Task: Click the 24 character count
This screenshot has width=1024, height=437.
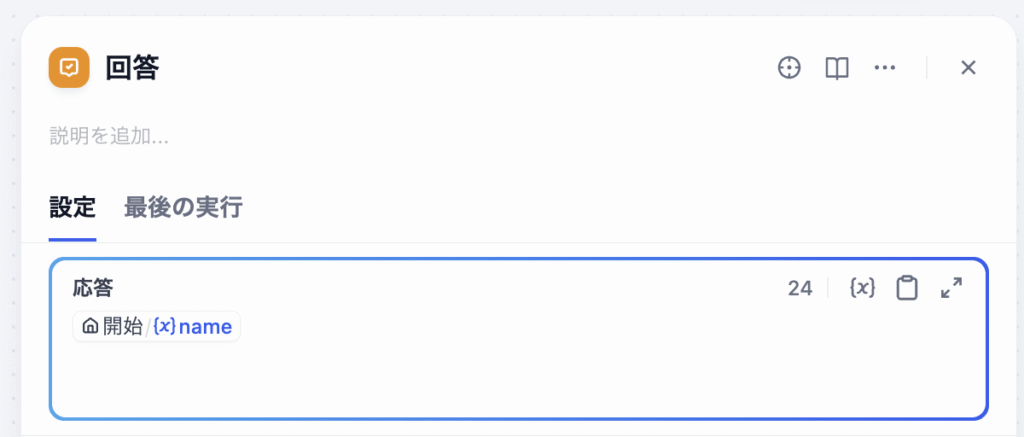Action: (799, 288)
